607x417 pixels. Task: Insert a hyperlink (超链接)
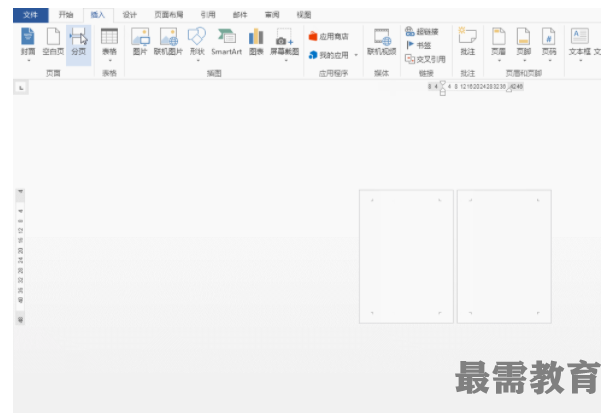(422, 31)
